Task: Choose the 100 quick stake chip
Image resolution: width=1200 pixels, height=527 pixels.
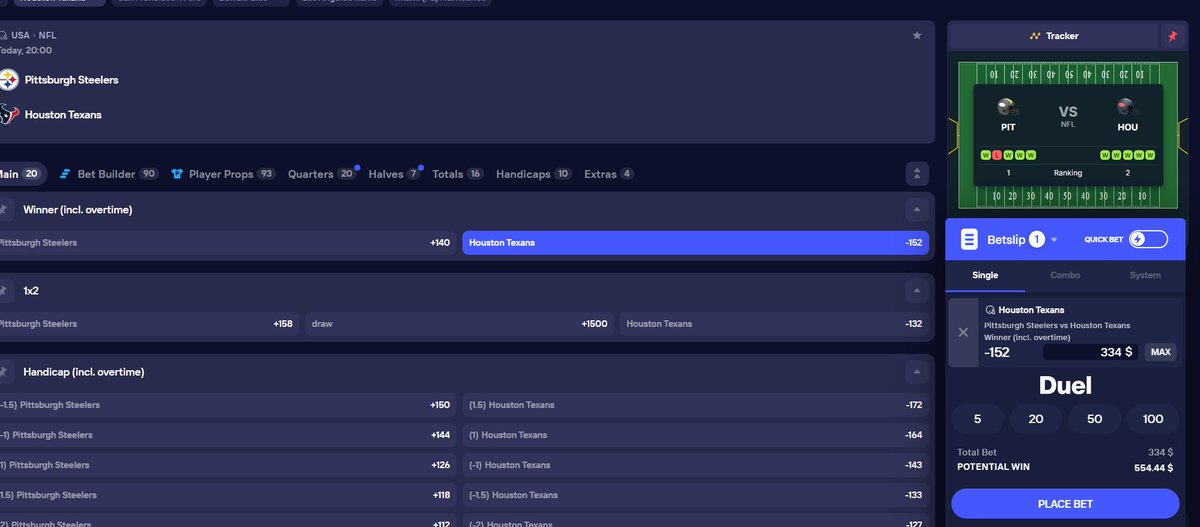Action: click(1153, 419)
